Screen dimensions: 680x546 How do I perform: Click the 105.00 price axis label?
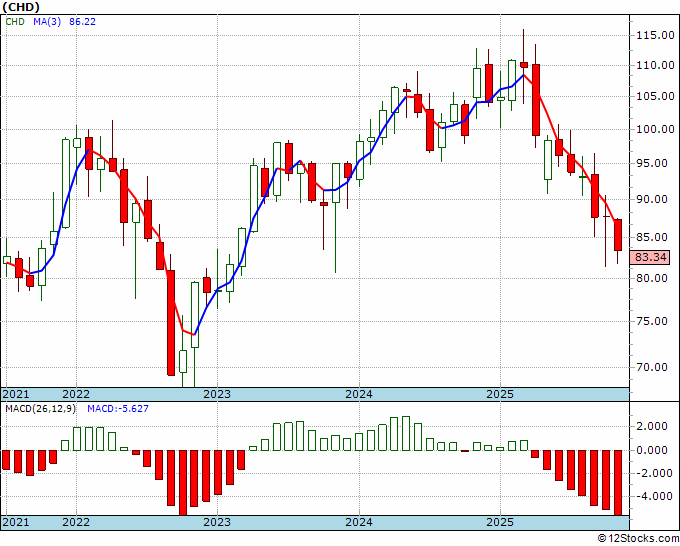point(655,96)
